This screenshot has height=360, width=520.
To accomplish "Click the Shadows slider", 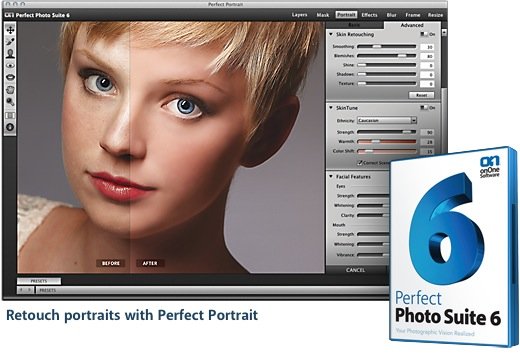I will point(387,74).
